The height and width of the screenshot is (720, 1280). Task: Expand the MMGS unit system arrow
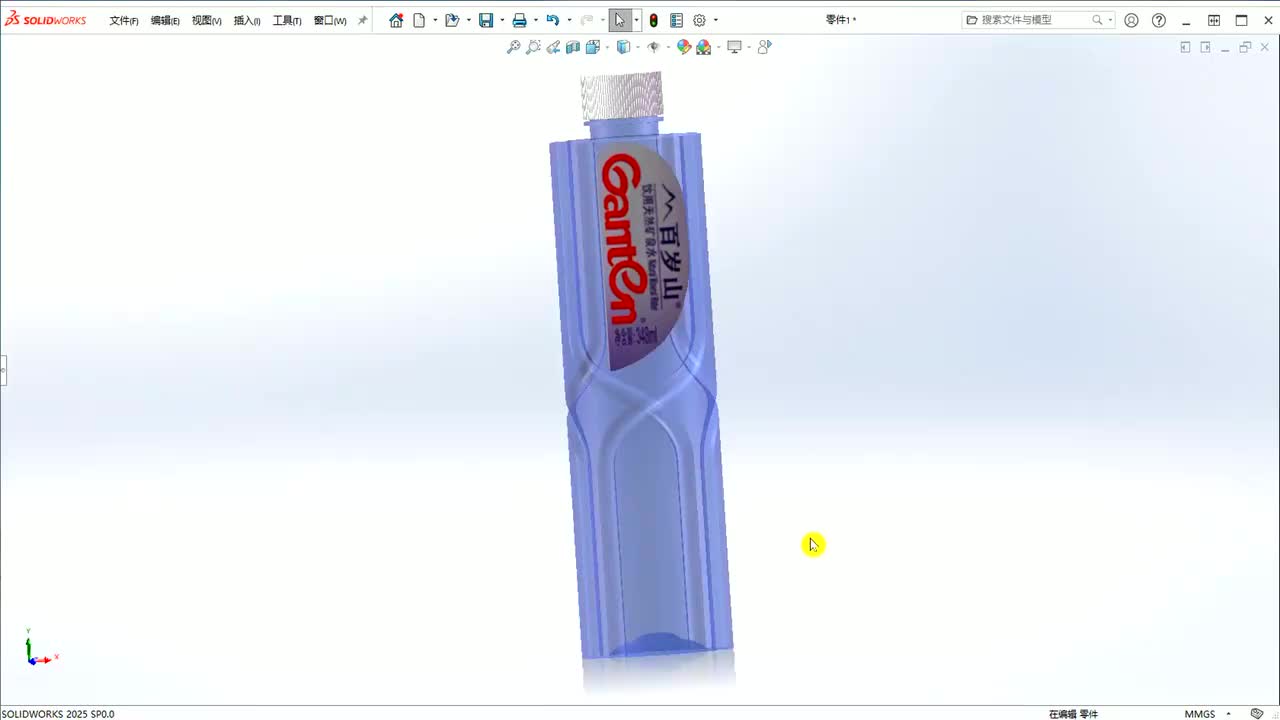(x=1229, y=714)
